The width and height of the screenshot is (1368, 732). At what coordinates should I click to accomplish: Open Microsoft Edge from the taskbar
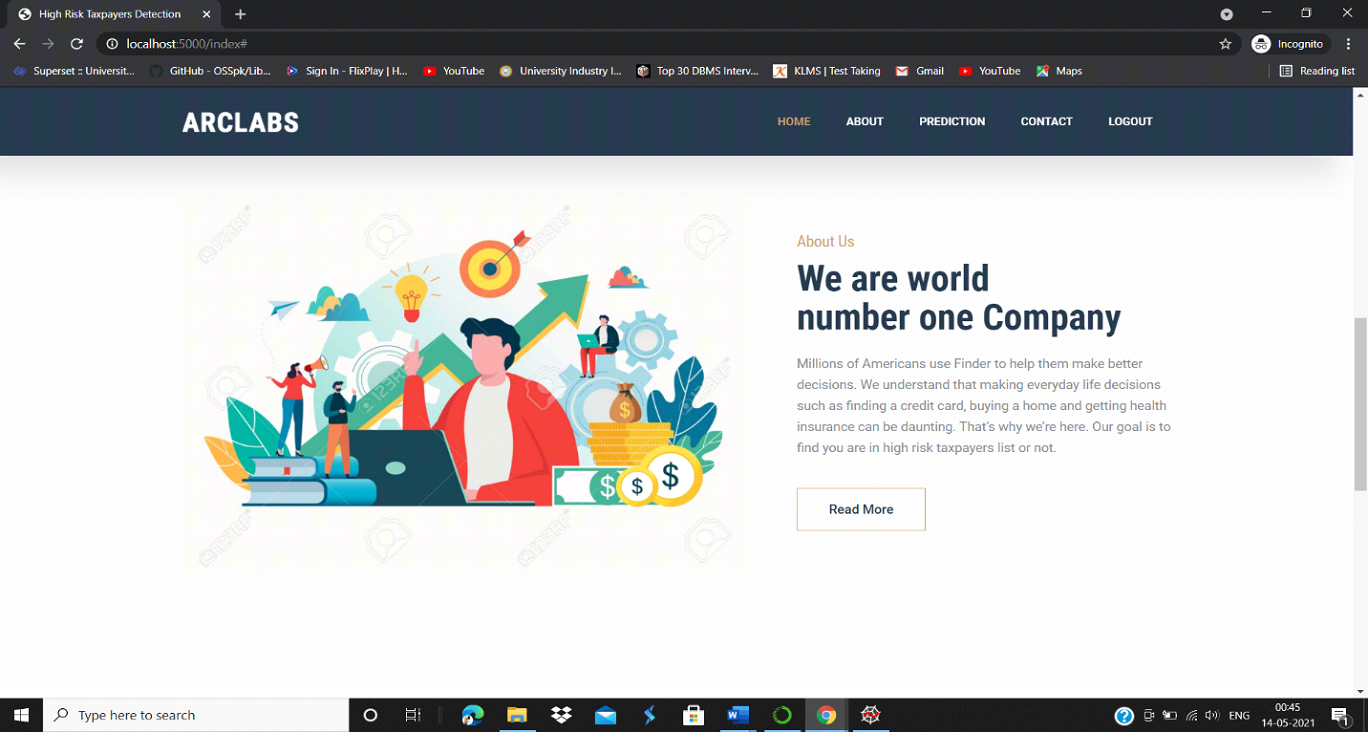coord(473,715)
